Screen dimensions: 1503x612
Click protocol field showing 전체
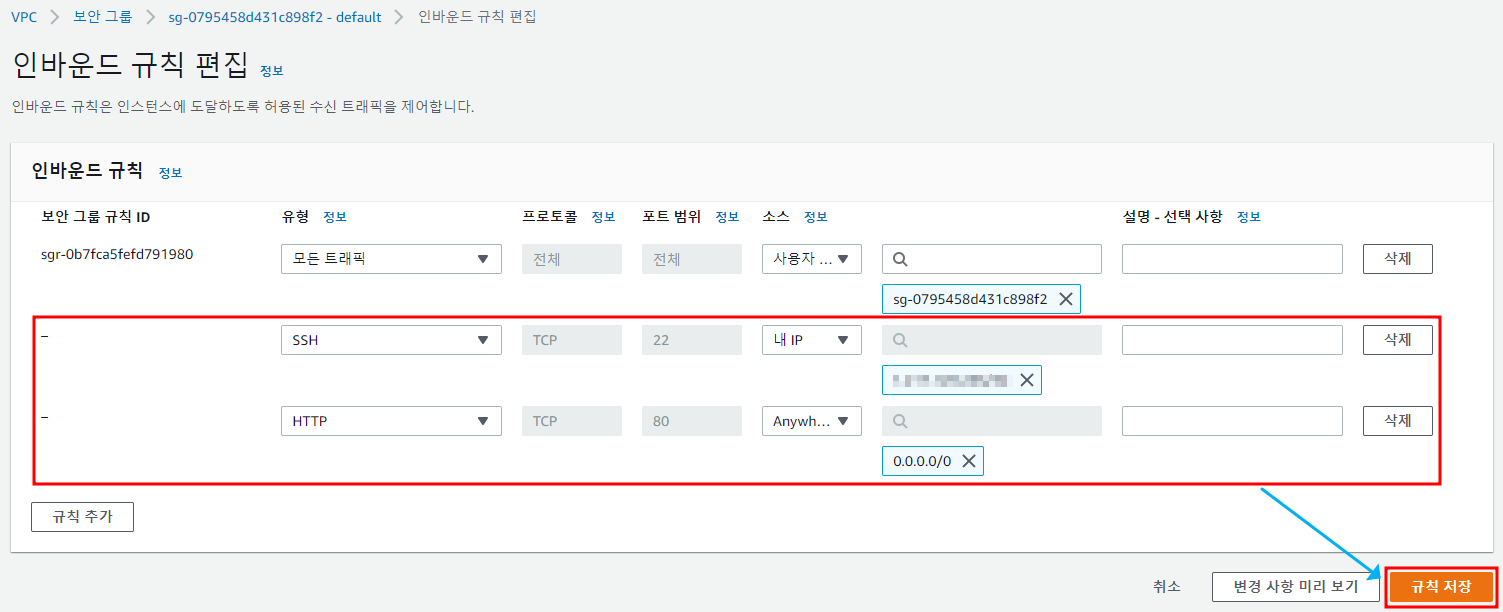pyautogui.click(x=572, y=259)
